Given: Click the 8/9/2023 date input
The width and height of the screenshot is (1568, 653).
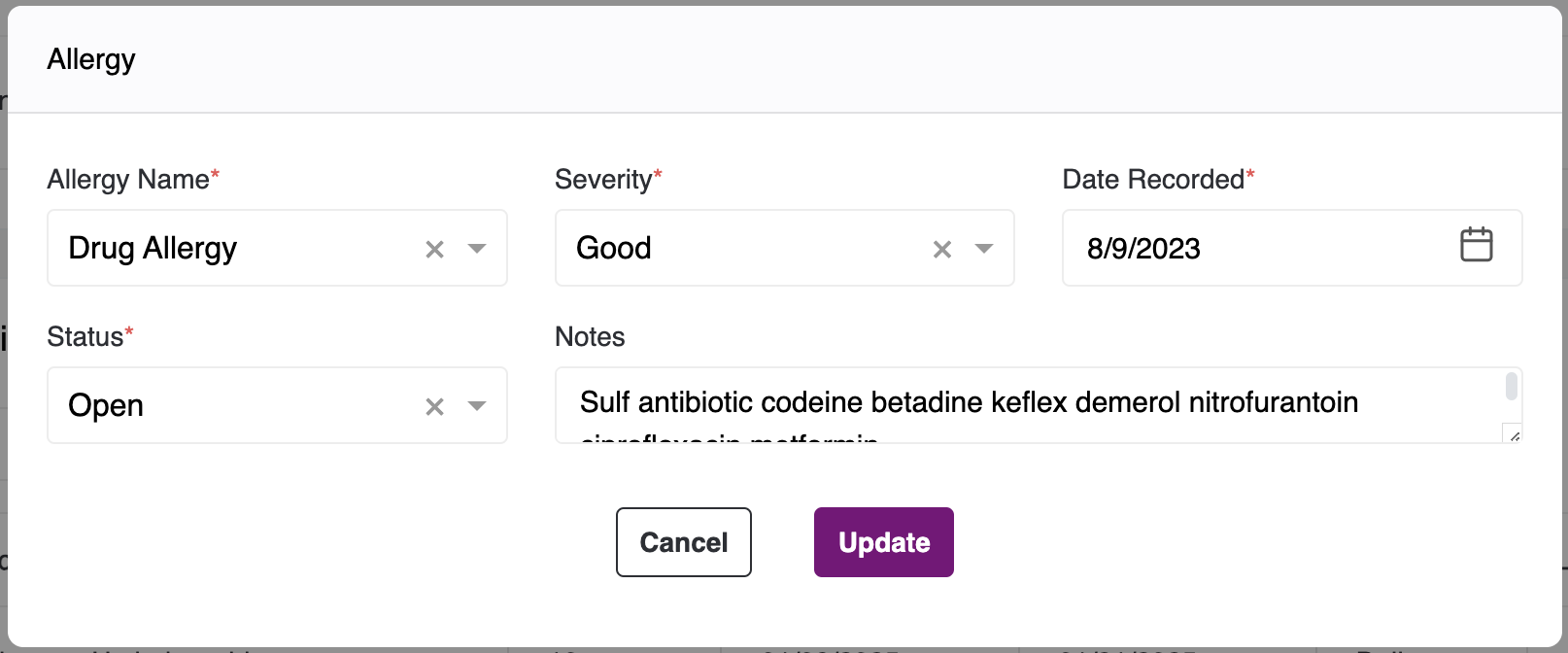Looking at the screenshot, I should point(1143,249).
